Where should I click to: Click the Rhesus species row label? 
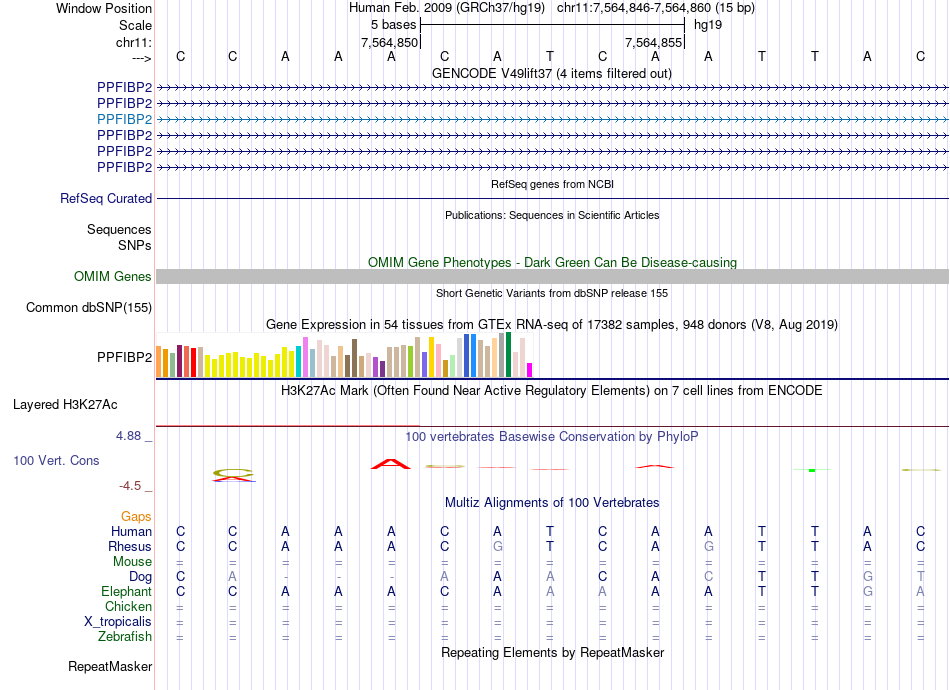pos(130,546)
